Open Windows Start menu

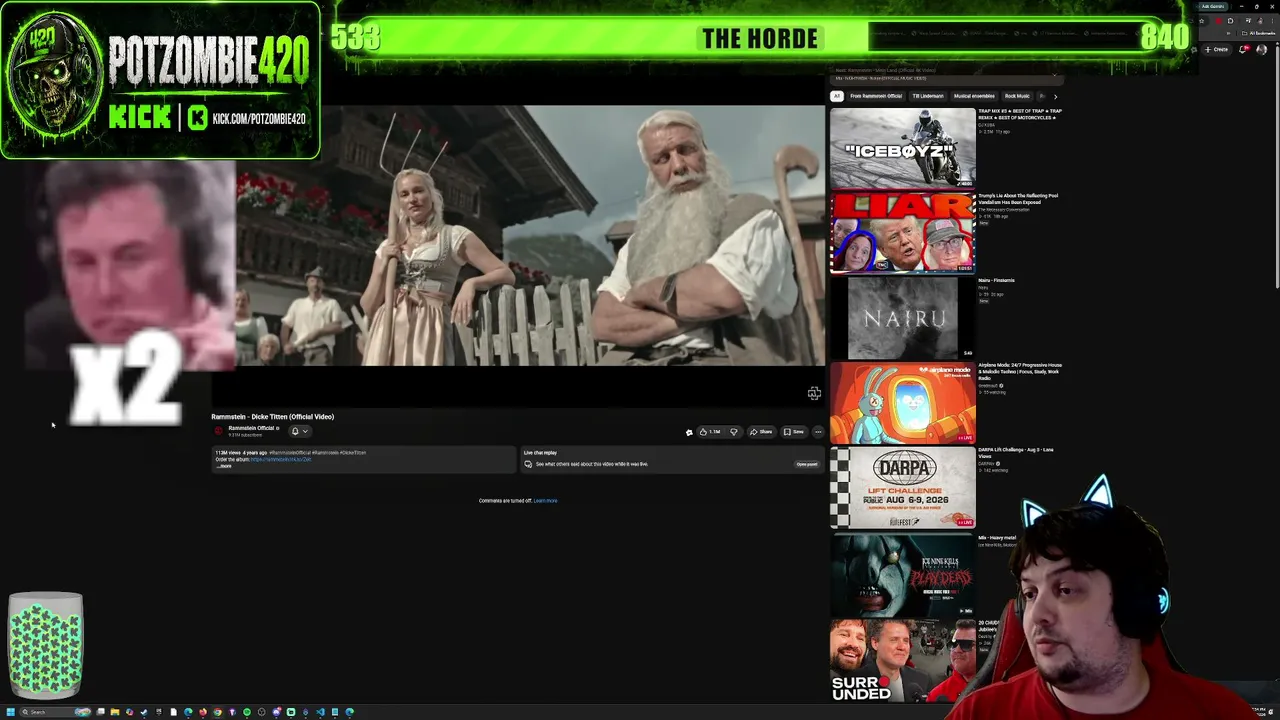click(x=11, y=712)
